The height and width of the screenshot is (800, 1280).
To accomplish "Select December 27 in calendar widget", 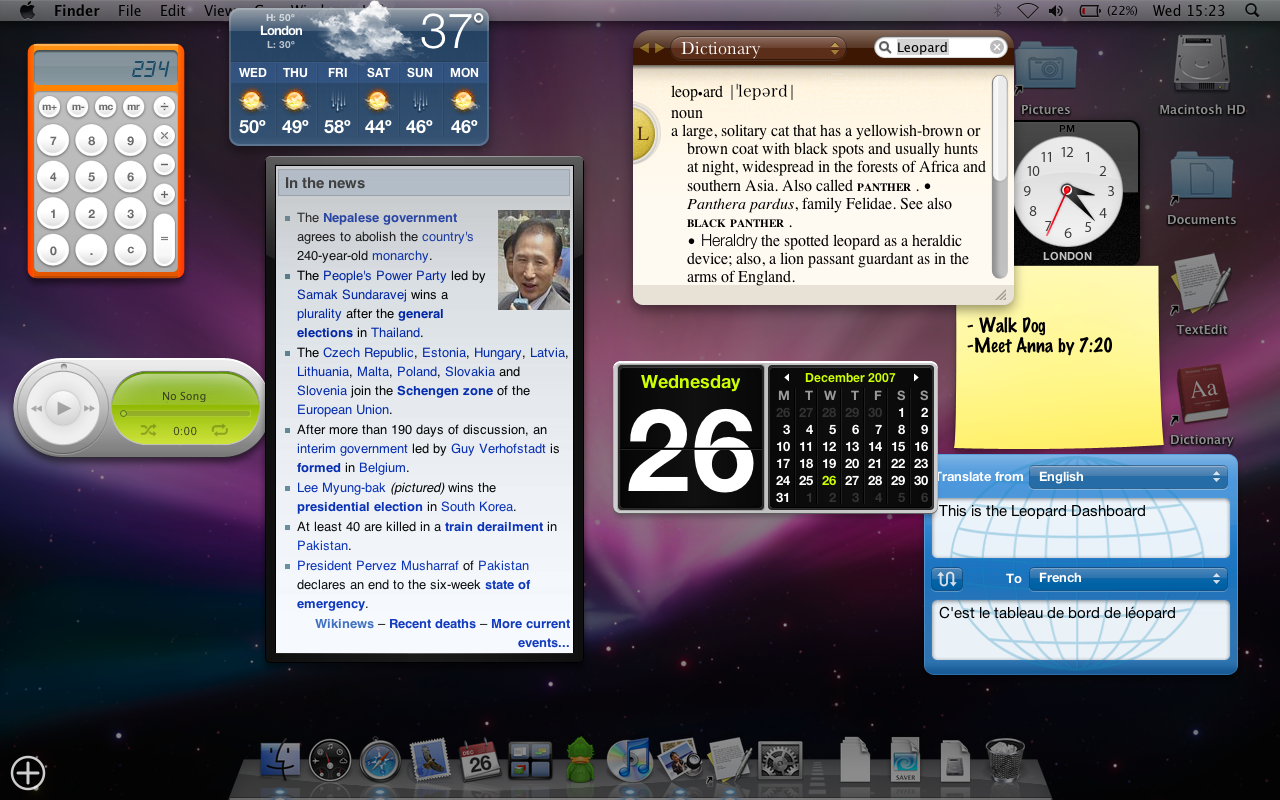I will tap(852, 480).
